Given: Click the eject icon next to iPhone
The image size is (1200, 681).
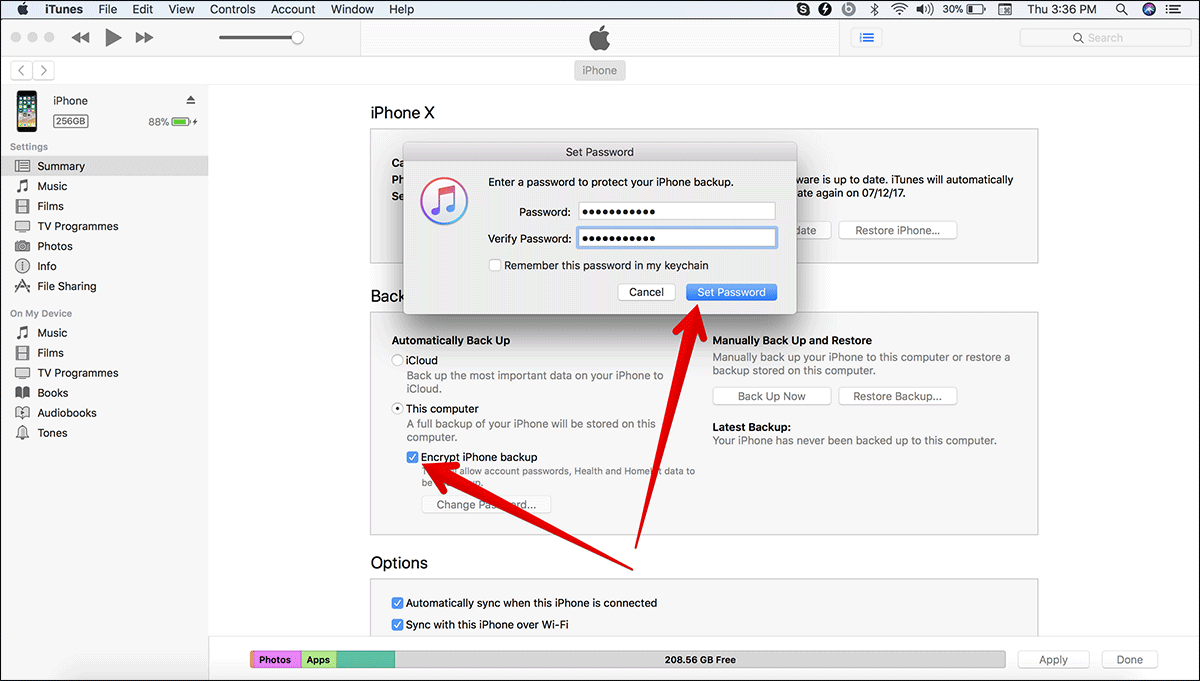Looking at the screenshot, I should (x=191, y=100).
